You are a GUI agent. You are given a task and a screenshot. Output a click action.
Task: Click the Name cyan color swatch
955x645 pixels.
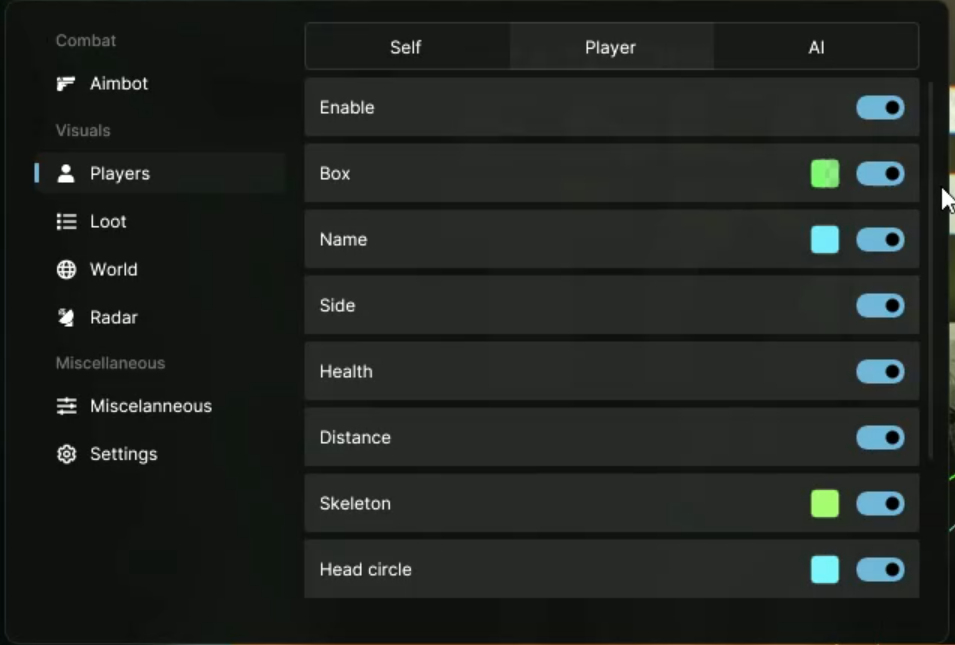click(825, 240)
